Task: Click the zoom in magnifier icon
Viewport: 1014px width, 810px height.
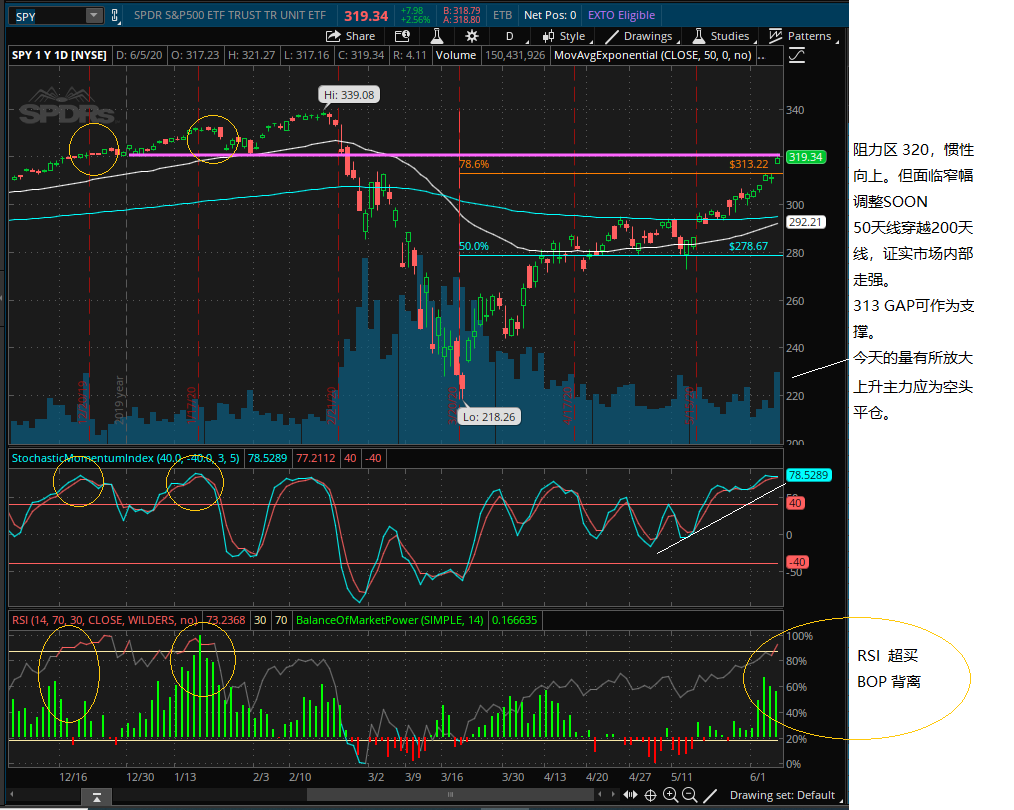Action: pos(670,795)
